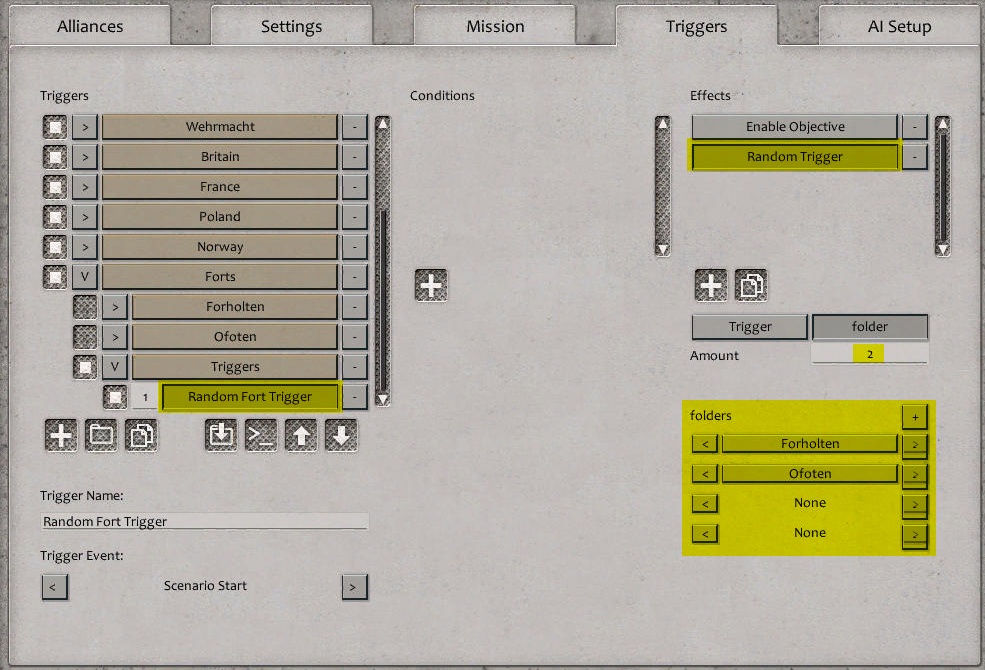
Task: Add a new condition
Action: 432,286
